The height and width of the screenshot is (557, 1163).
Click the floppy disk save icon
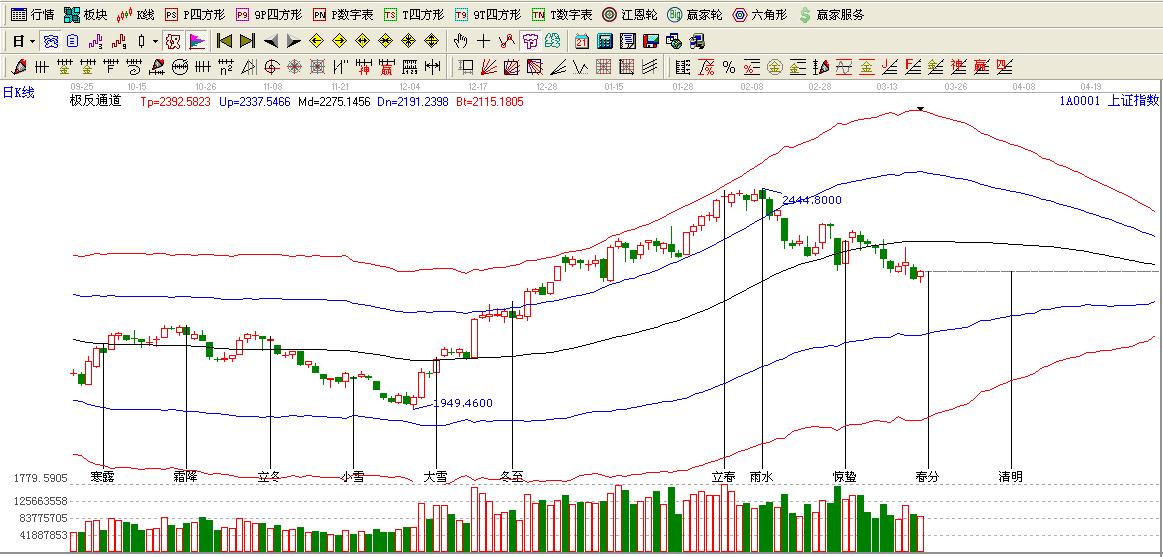(650, 41)
